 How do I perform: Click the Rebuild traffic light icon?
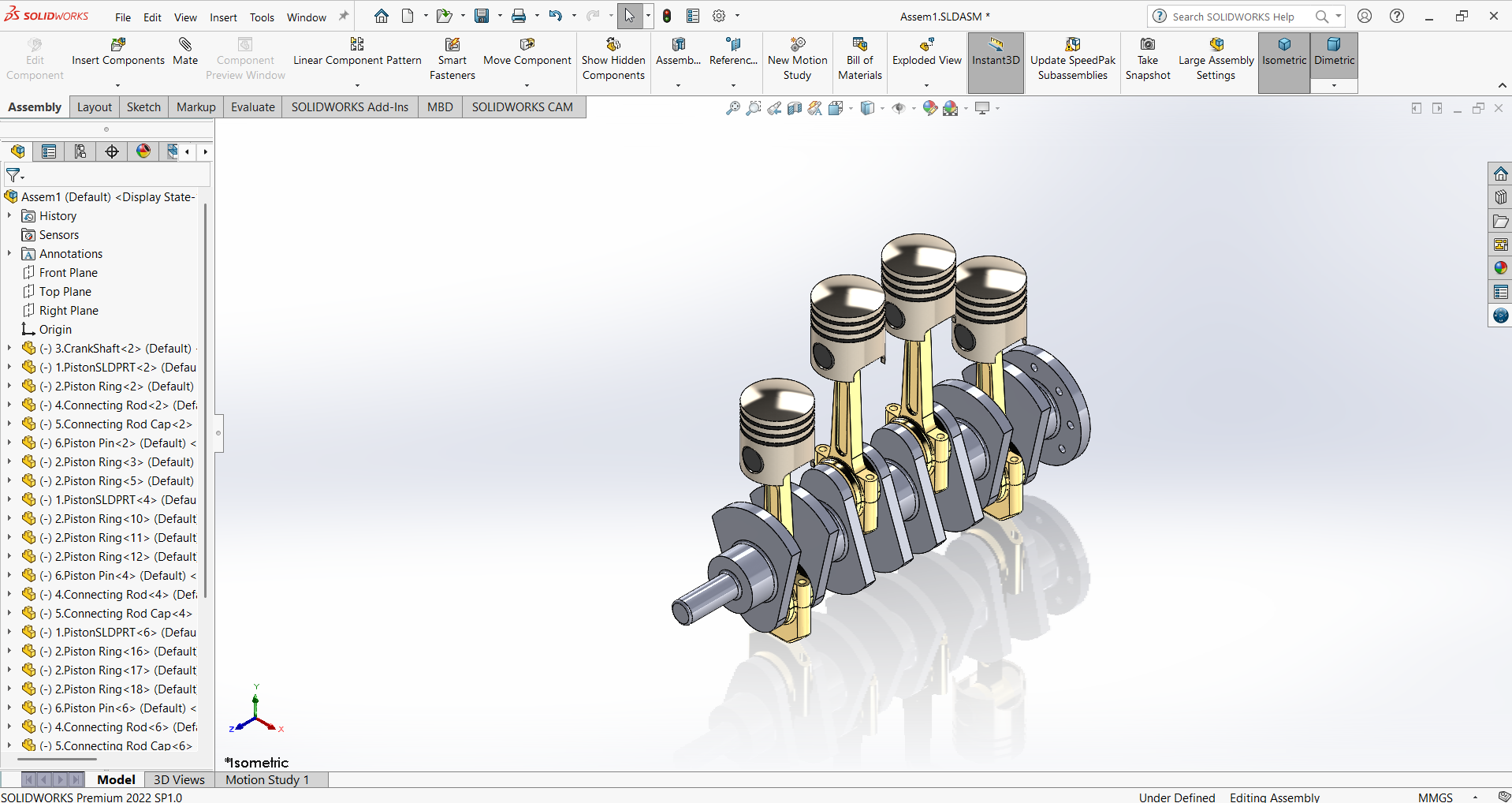[x=667, y=16]
